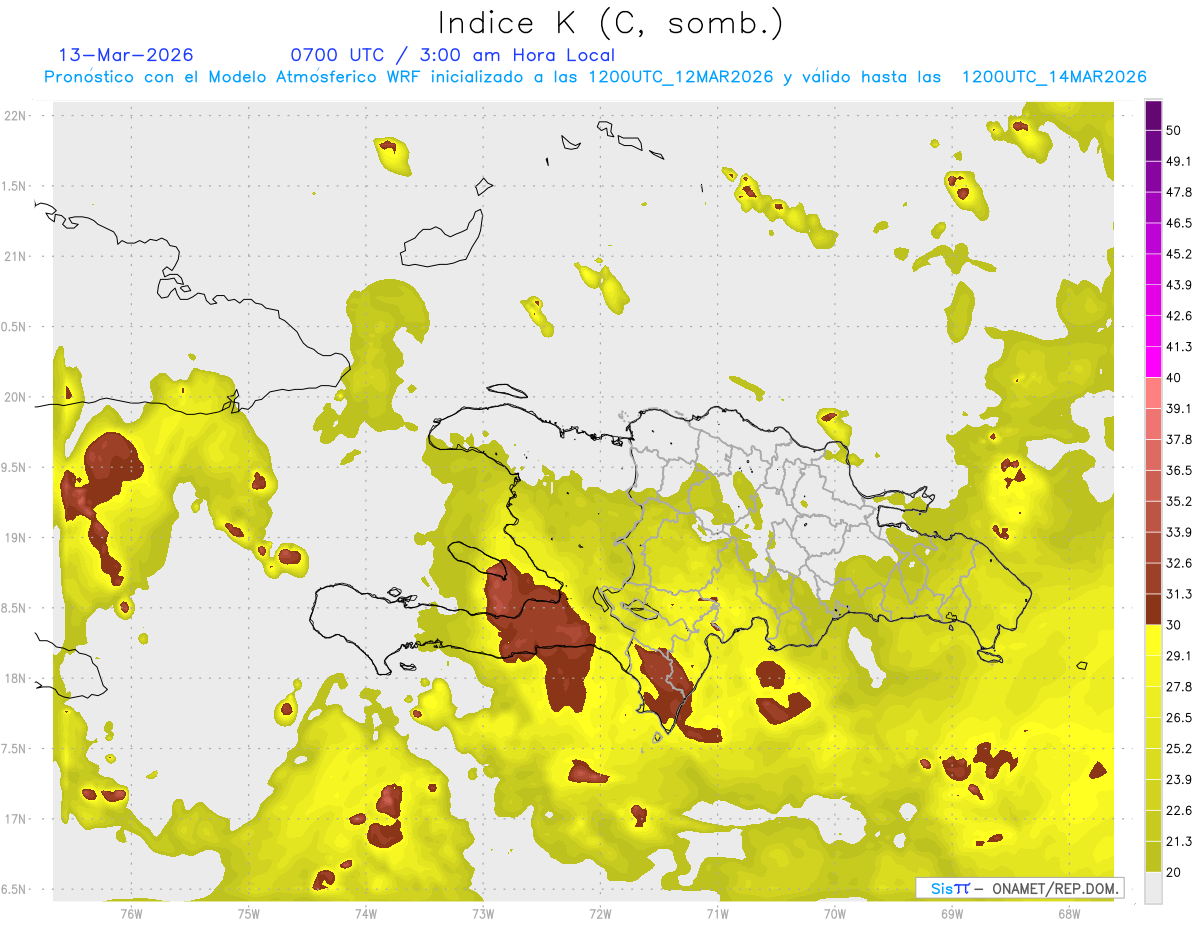Click the legend value '36.5'
The width and height of the screenshot is (1200, 927).
pos(1179,470)
